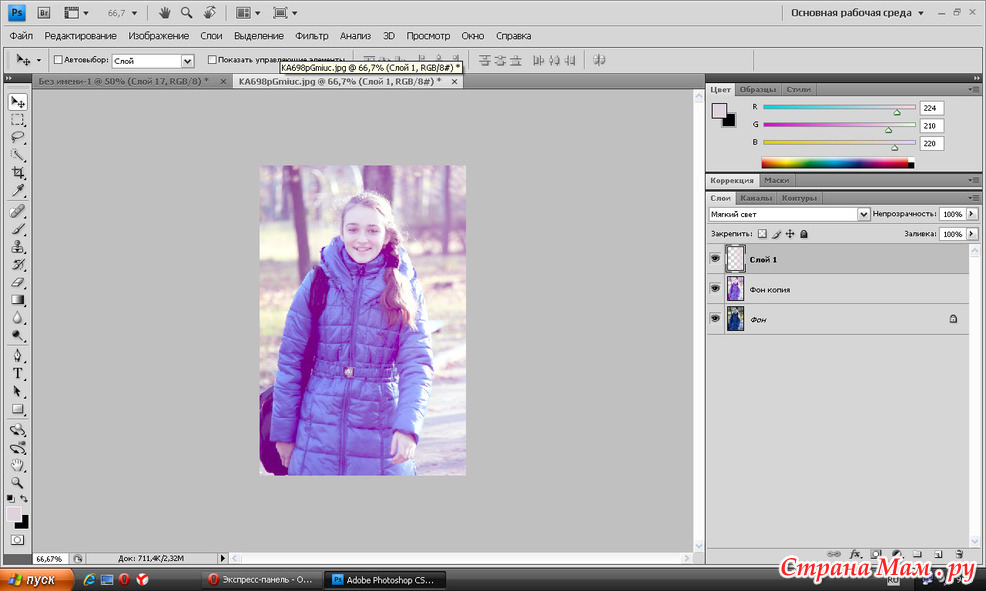Click the Rotate View tool in application bar
The image size is (986, 591).
(209, 13)
